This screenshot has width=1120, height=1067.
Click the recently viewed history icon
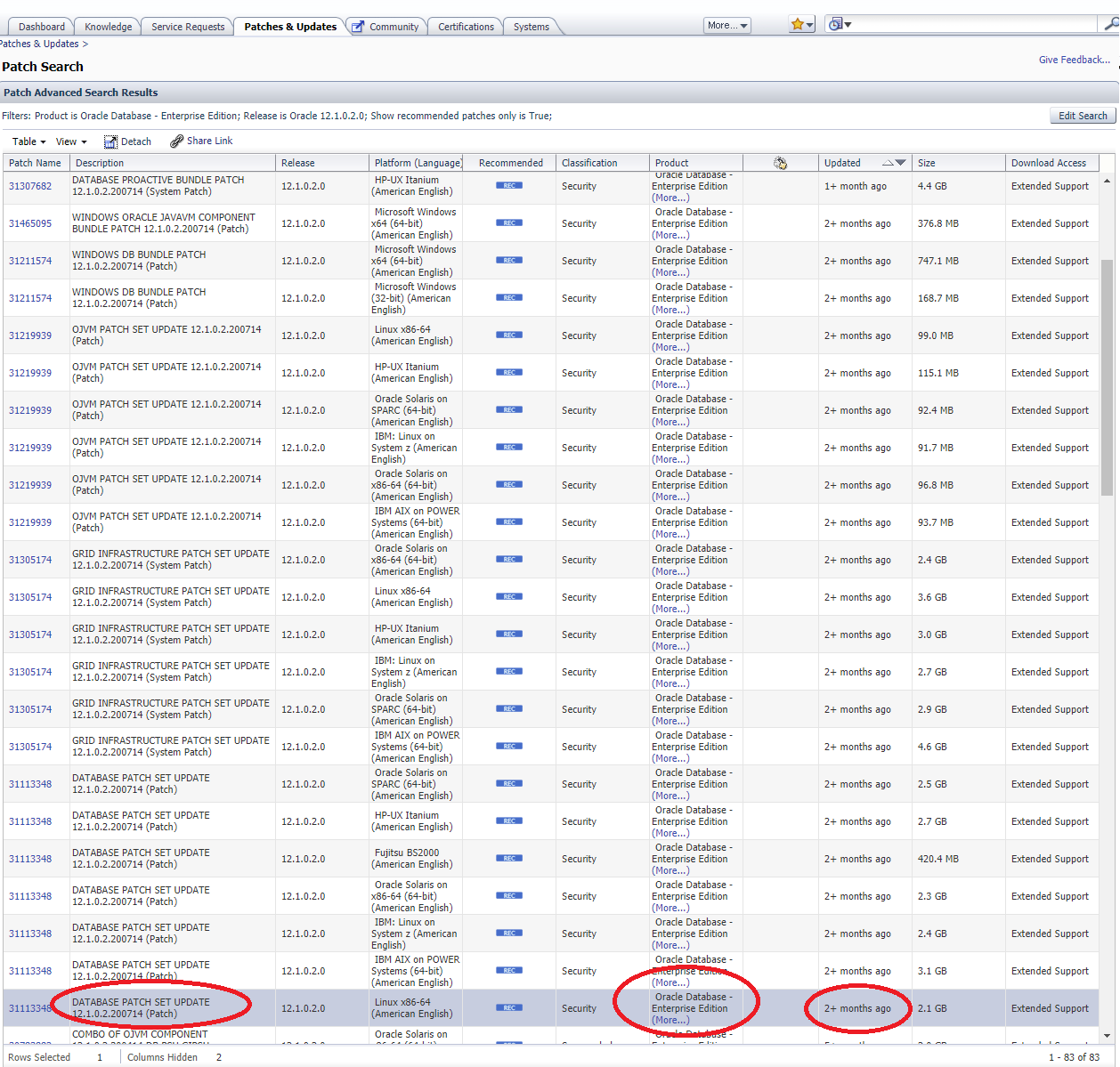[x=835, y=24]
